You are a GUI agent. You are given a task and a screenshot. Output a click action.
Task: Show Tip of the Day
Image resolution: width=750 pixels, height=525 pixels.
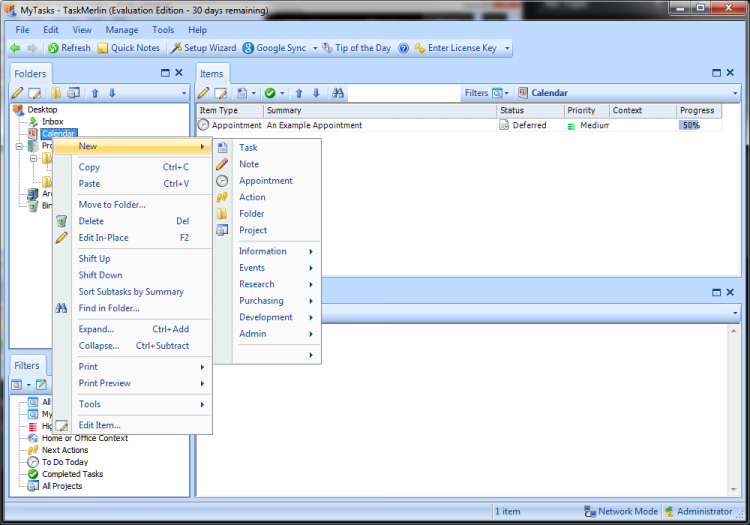click(x=356, y=48)
